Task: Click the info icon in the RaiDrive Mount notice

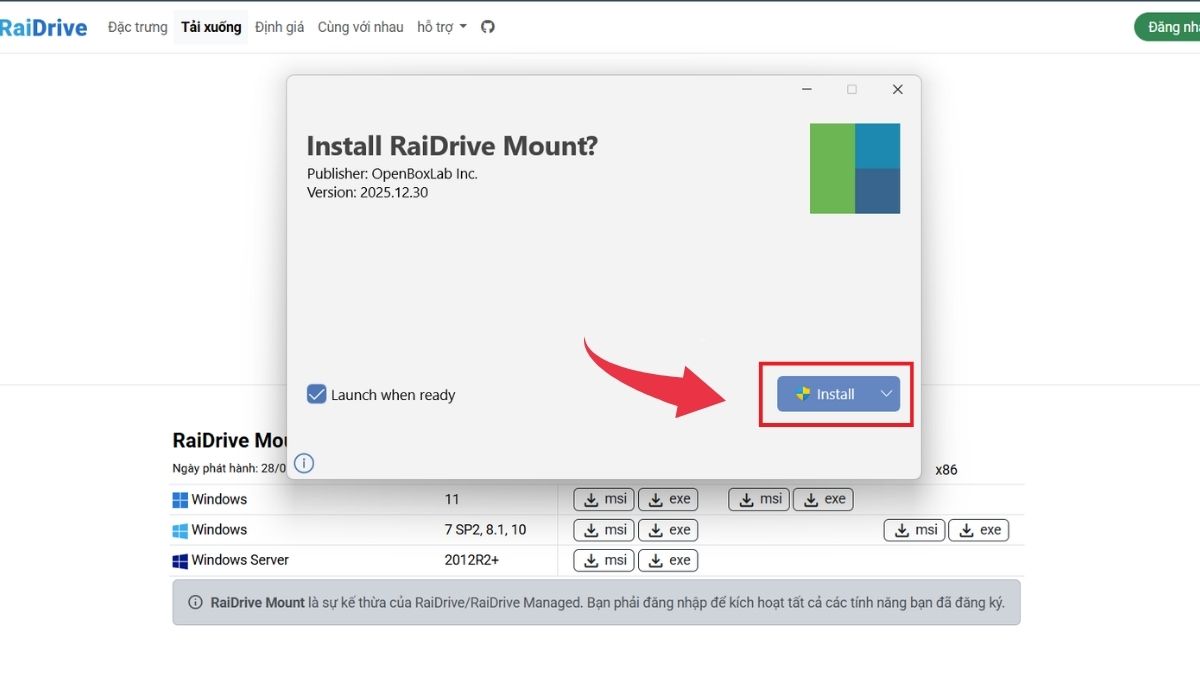Action: click(x=195, y=603)
